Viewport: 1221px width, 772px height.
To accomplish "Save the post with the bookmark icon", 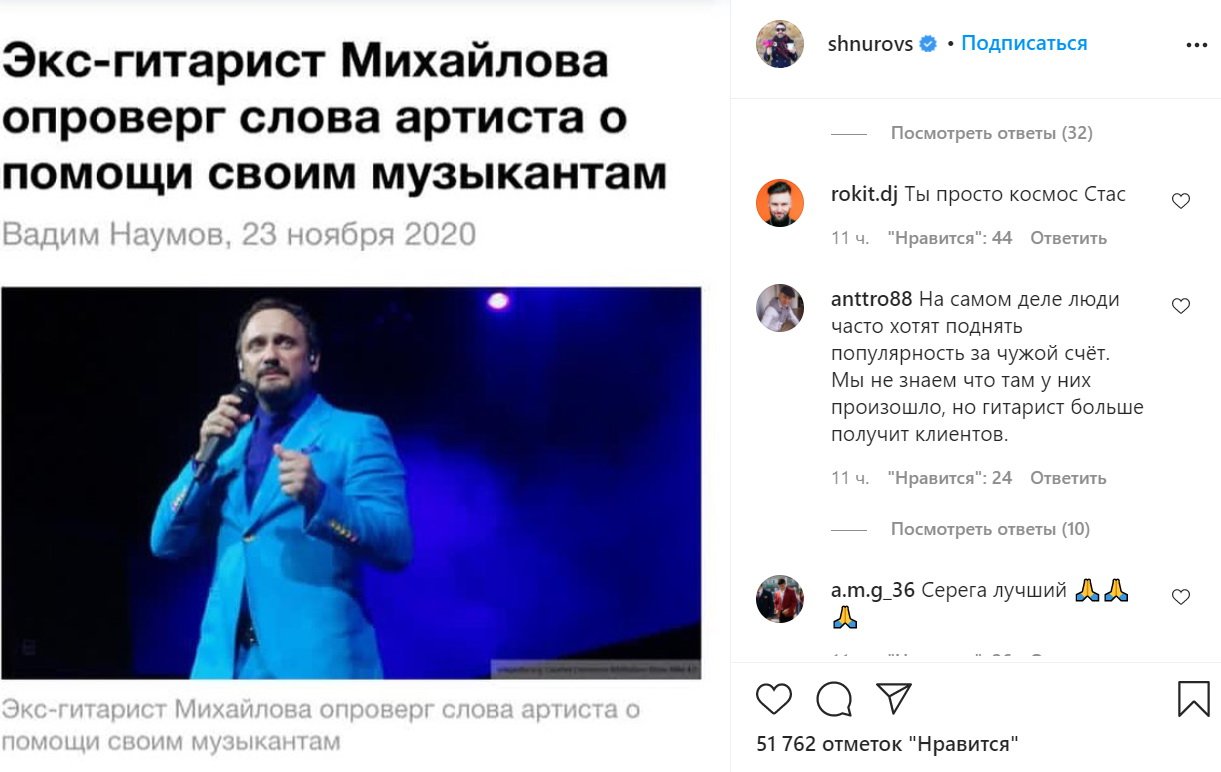I will [1194, 699].
